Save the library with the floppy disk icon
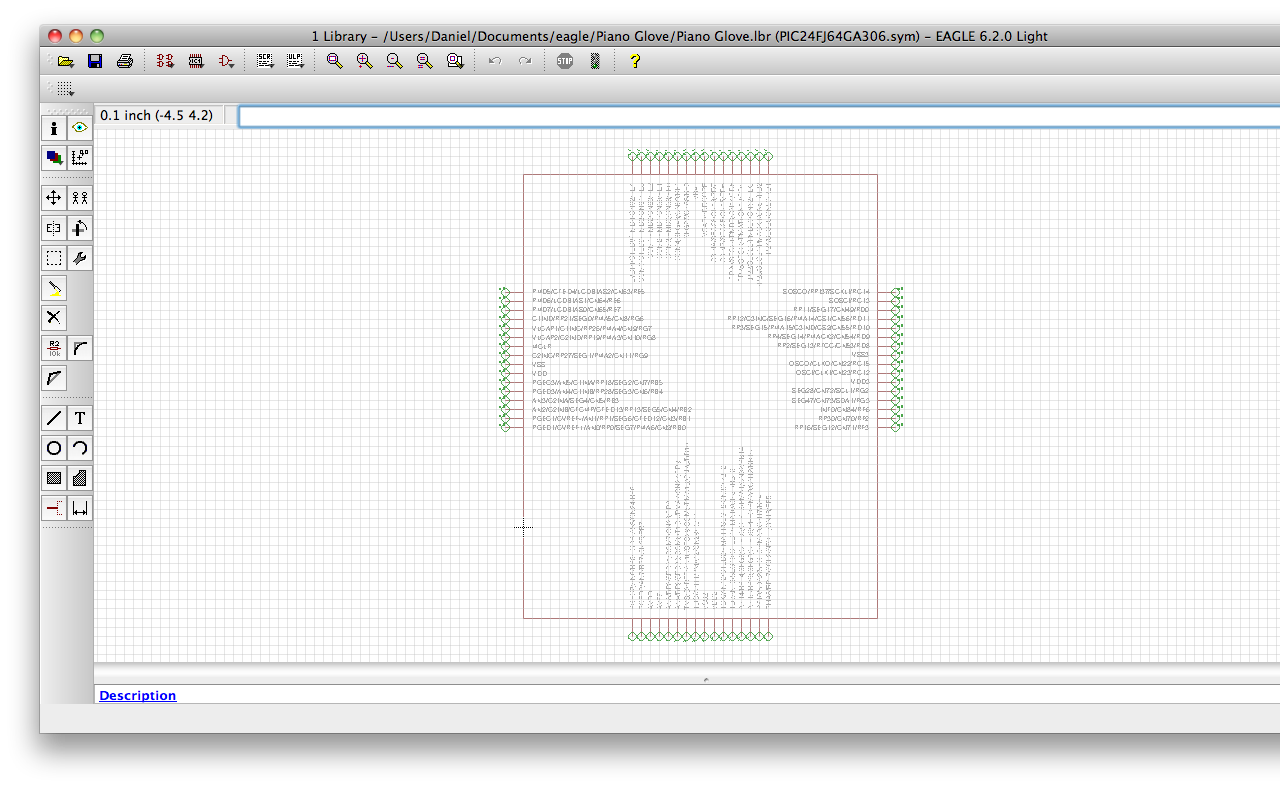The width and height of the screenshot is (1280, 788). pyautogui.click(x=95, y=61)
